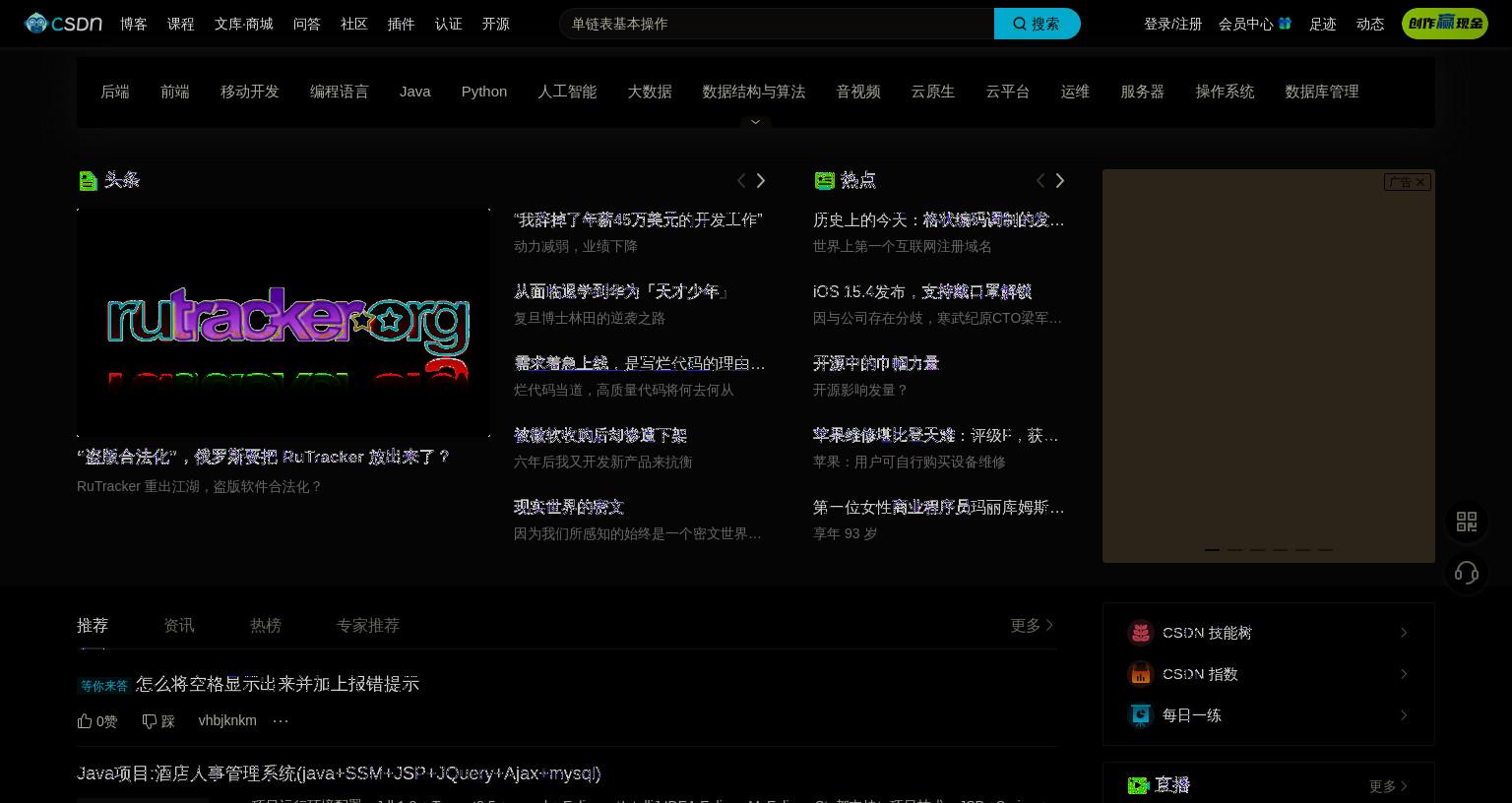
Task: Go to previous 热点 page arrow
Action: [x=1040, y=181]
